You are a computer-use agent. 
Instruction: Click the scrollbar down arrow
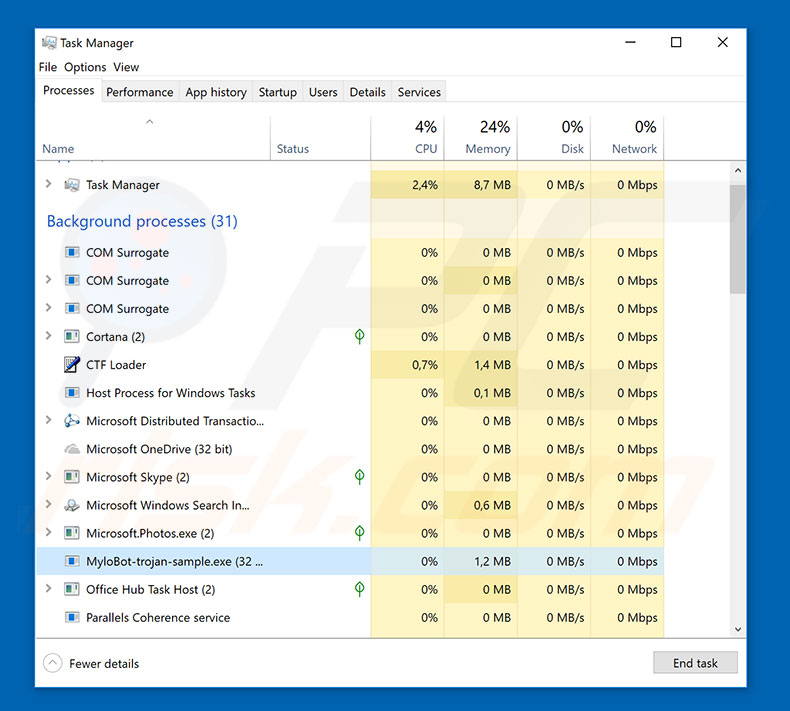[738, 629]
